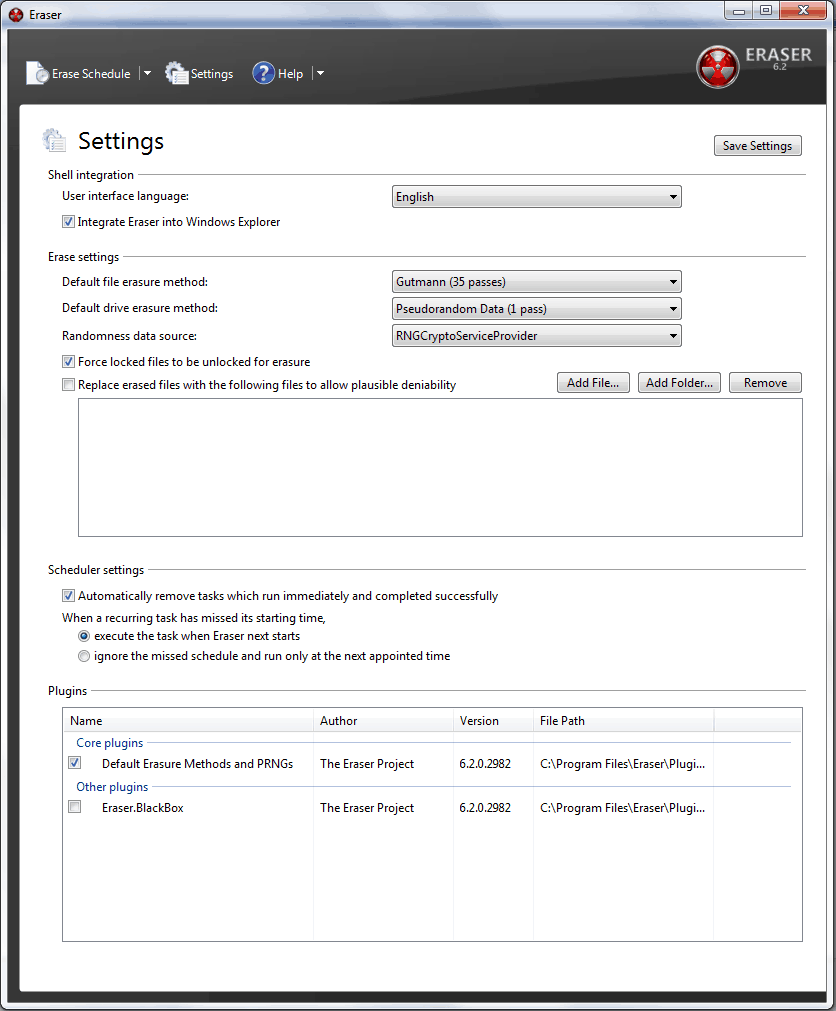This screenshot has width=836, height=1011.
Task: Click the Default Erasure Methods row file path
Action: [623, 764]
